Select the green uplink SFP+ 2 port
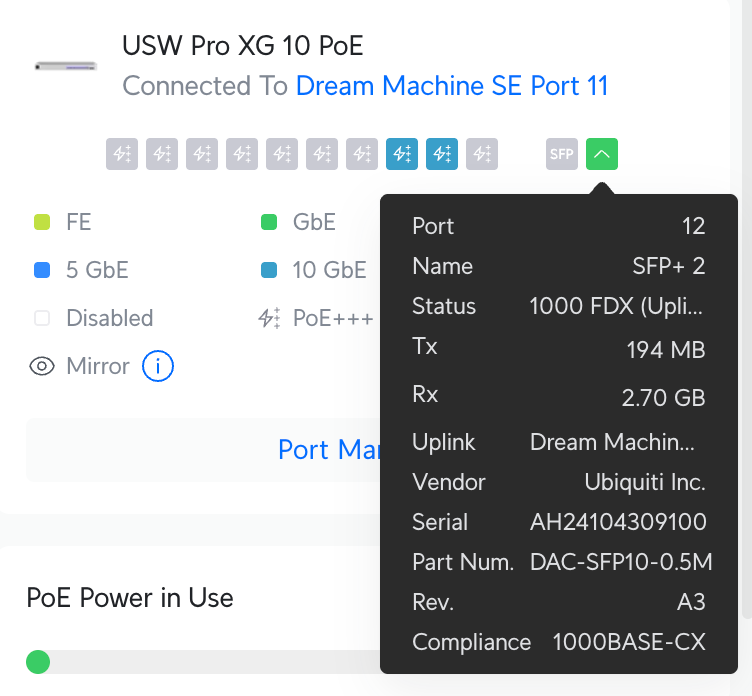 [x=602, y=154]
